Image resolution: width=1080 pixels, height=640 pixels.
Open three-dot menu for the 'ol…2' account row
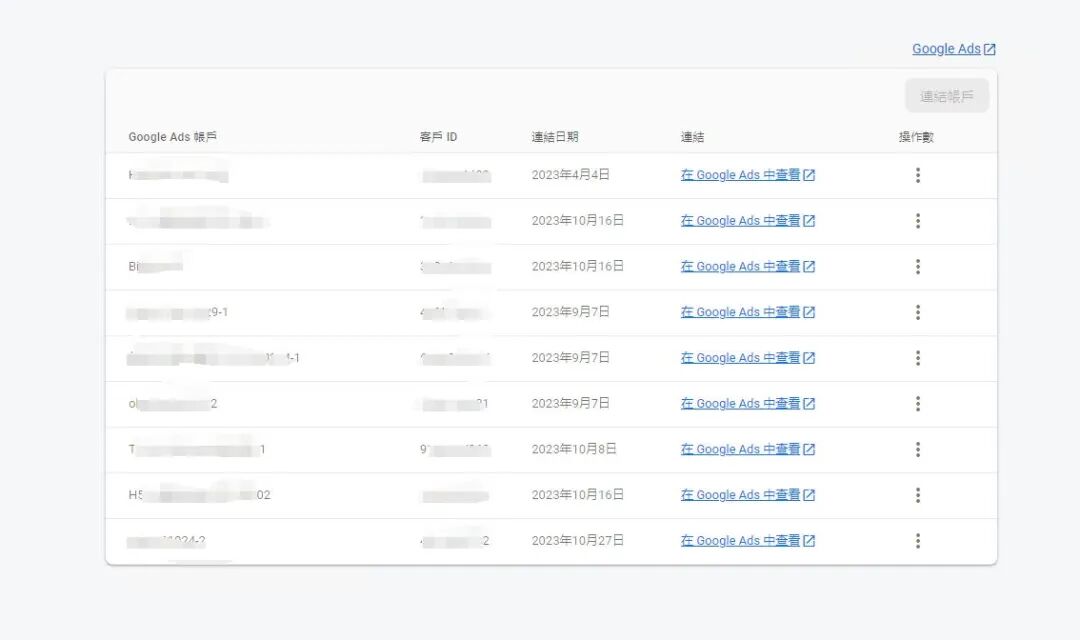917,404
